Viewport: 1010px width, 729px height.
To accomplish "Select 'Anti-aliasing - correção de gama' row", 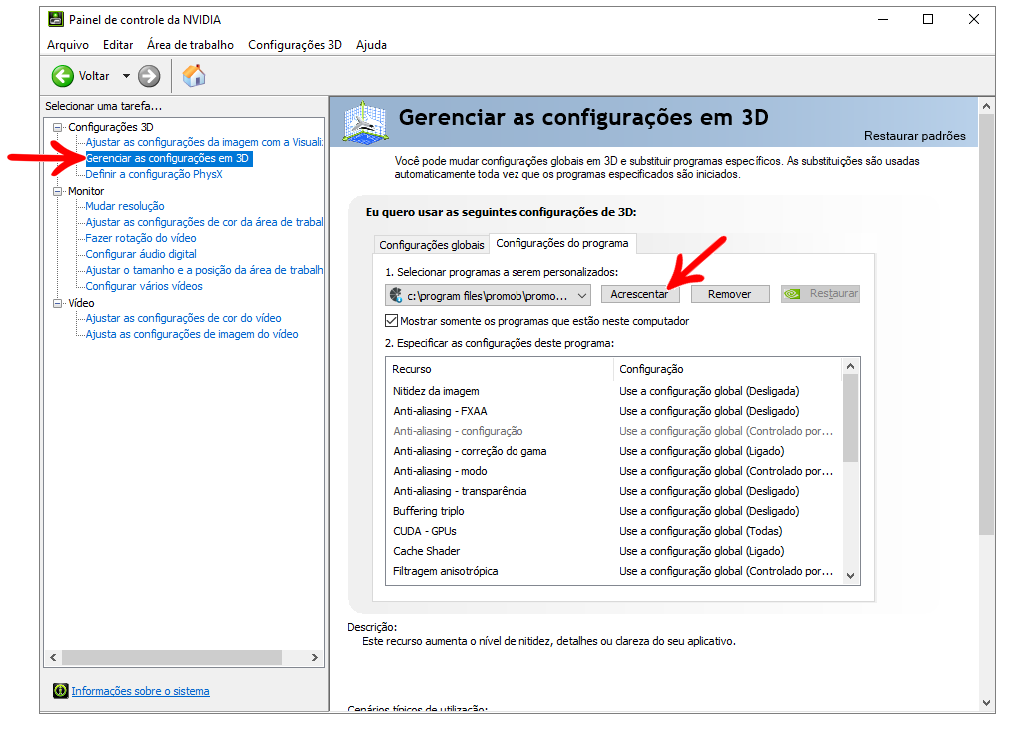I will 614,451.
